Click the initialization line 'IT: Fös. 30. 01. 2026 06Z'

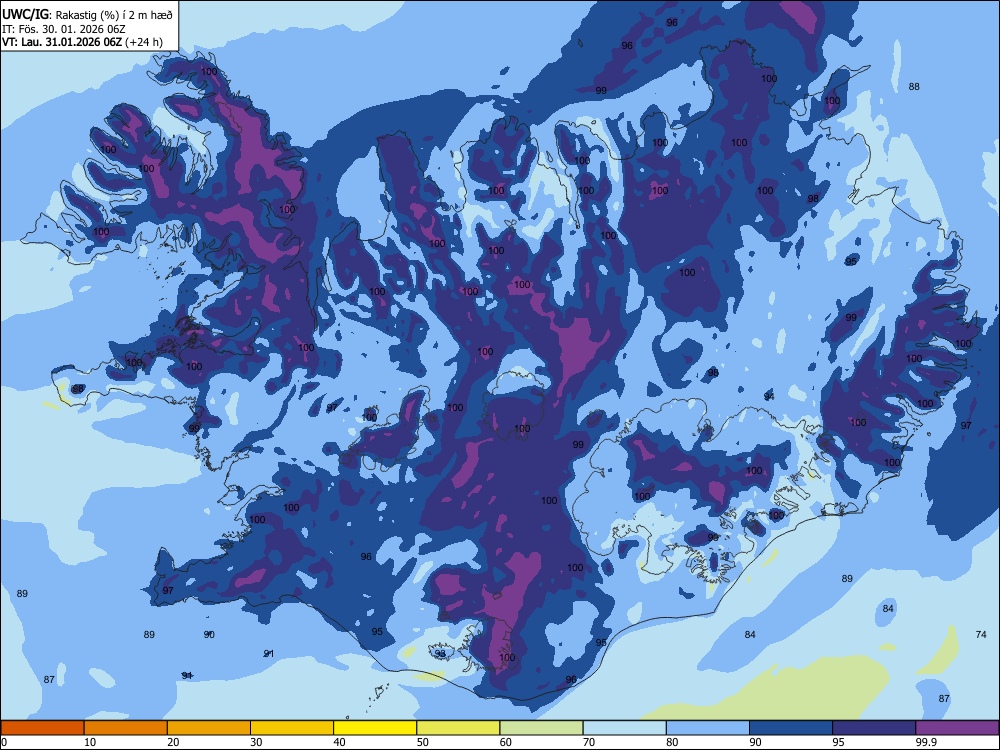63,29
